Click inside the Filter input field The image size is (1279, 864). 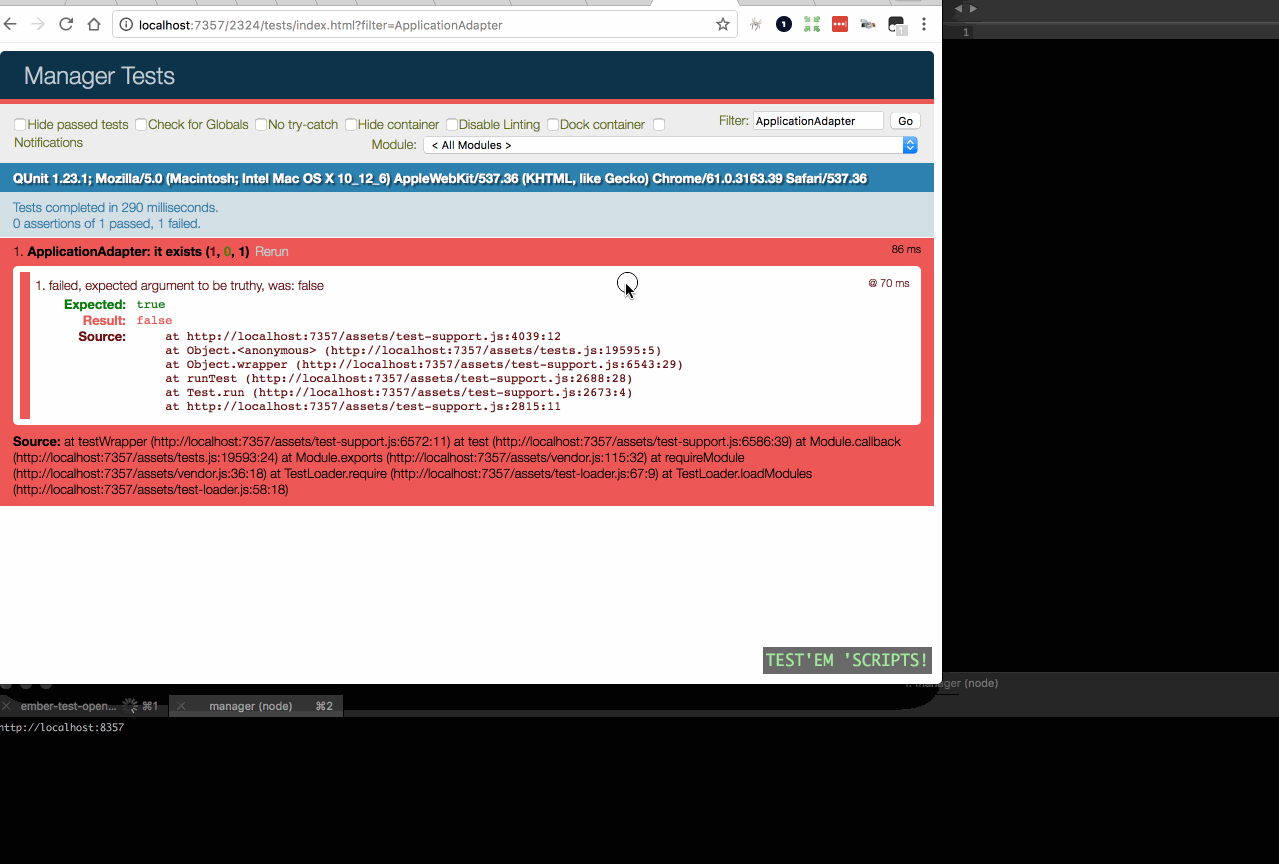pos(817,120)
